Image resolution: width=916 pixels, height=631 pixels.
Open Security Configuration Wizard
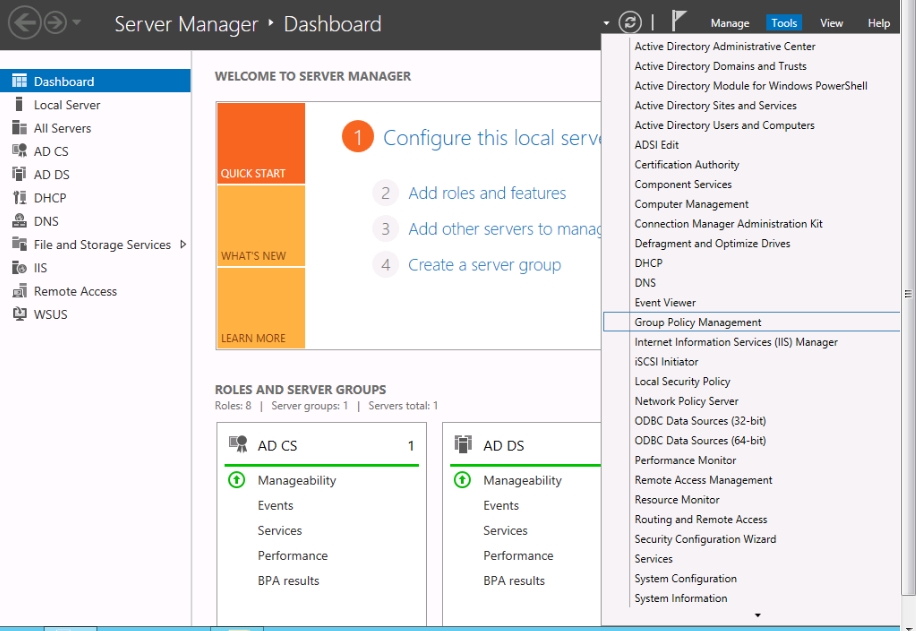(x=705, y=539)
